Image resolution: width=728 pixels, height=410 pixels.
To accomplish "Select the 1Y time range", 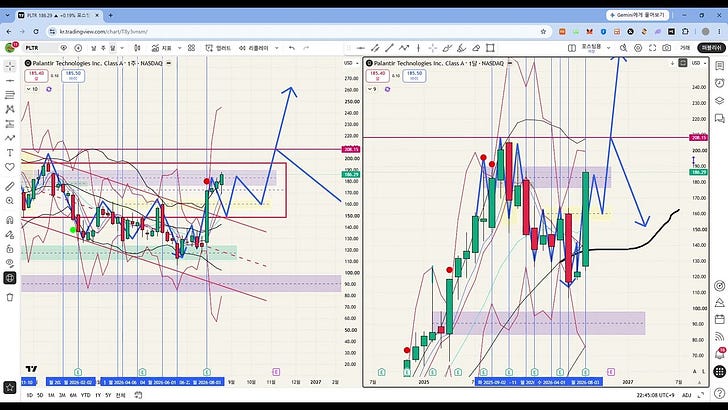I will (x=98, y=395).
